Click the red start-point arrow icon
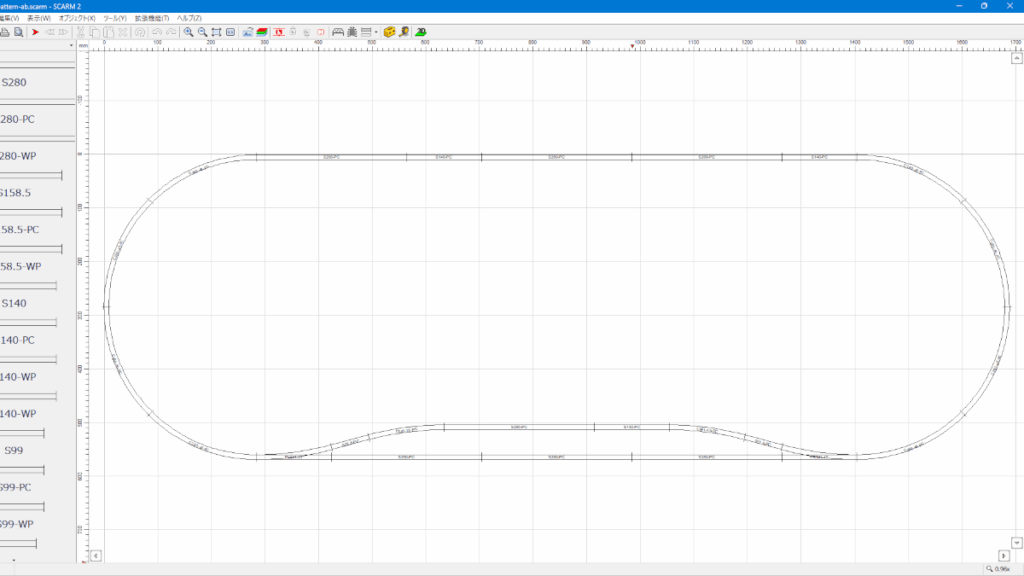 pyautogui.click(x=35, y=32)
